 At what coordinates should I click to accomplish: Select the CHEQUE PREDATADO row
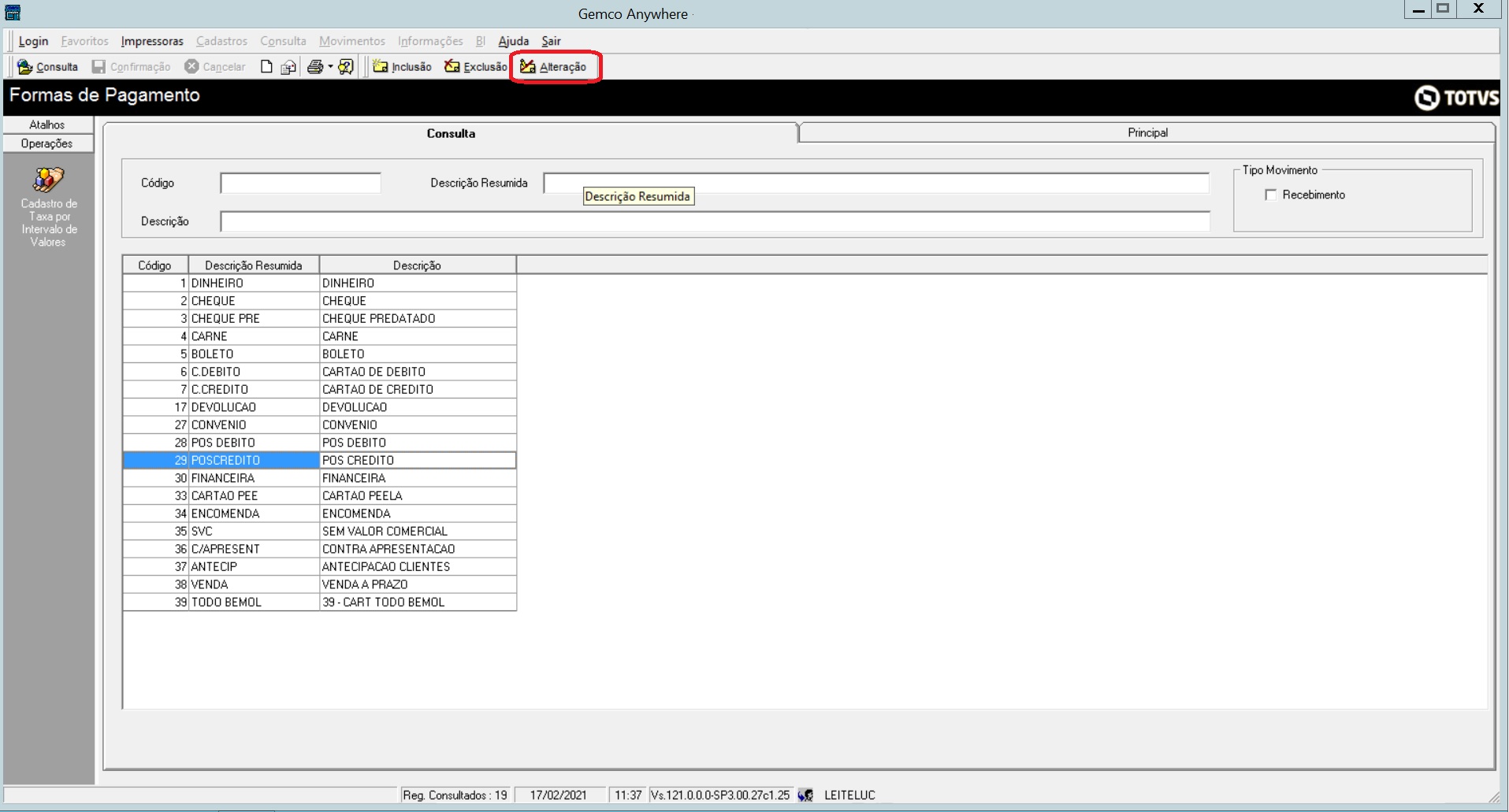[319, 318]
